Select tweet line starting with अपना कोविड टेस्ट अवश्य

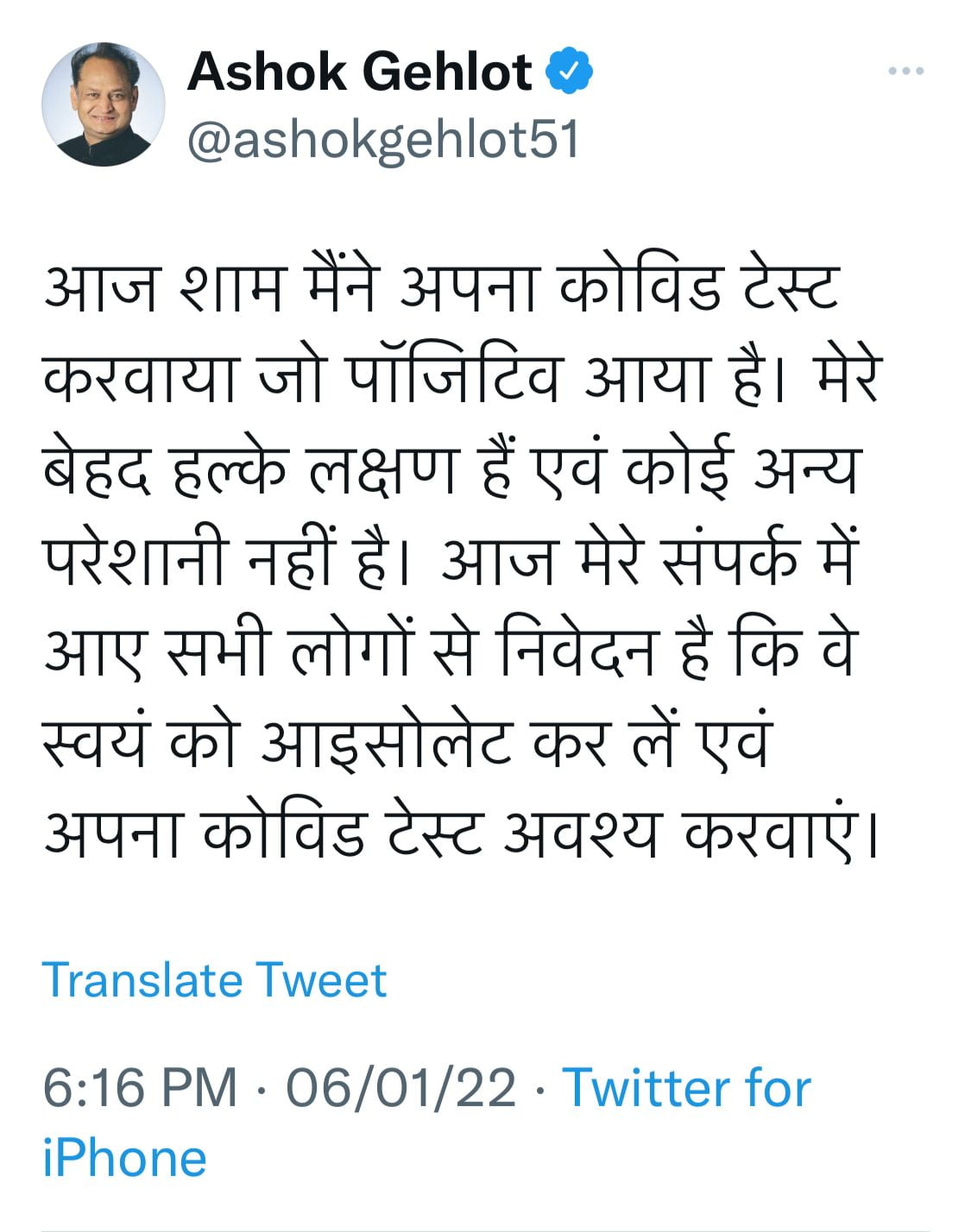tap(461, 831)
